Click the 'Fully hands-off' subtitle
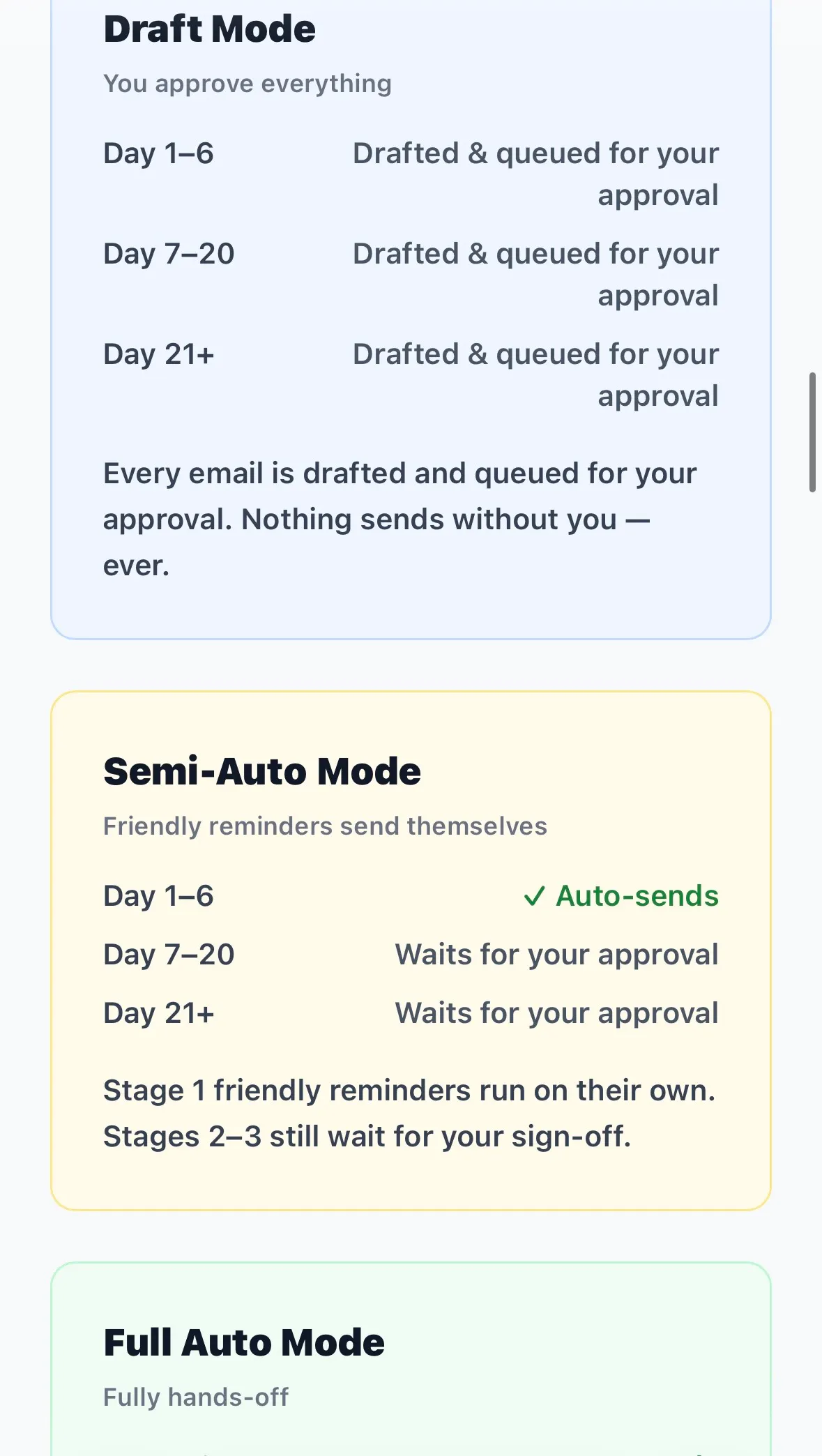Viewport: 822px width, 1456px height. (196, 1397)
